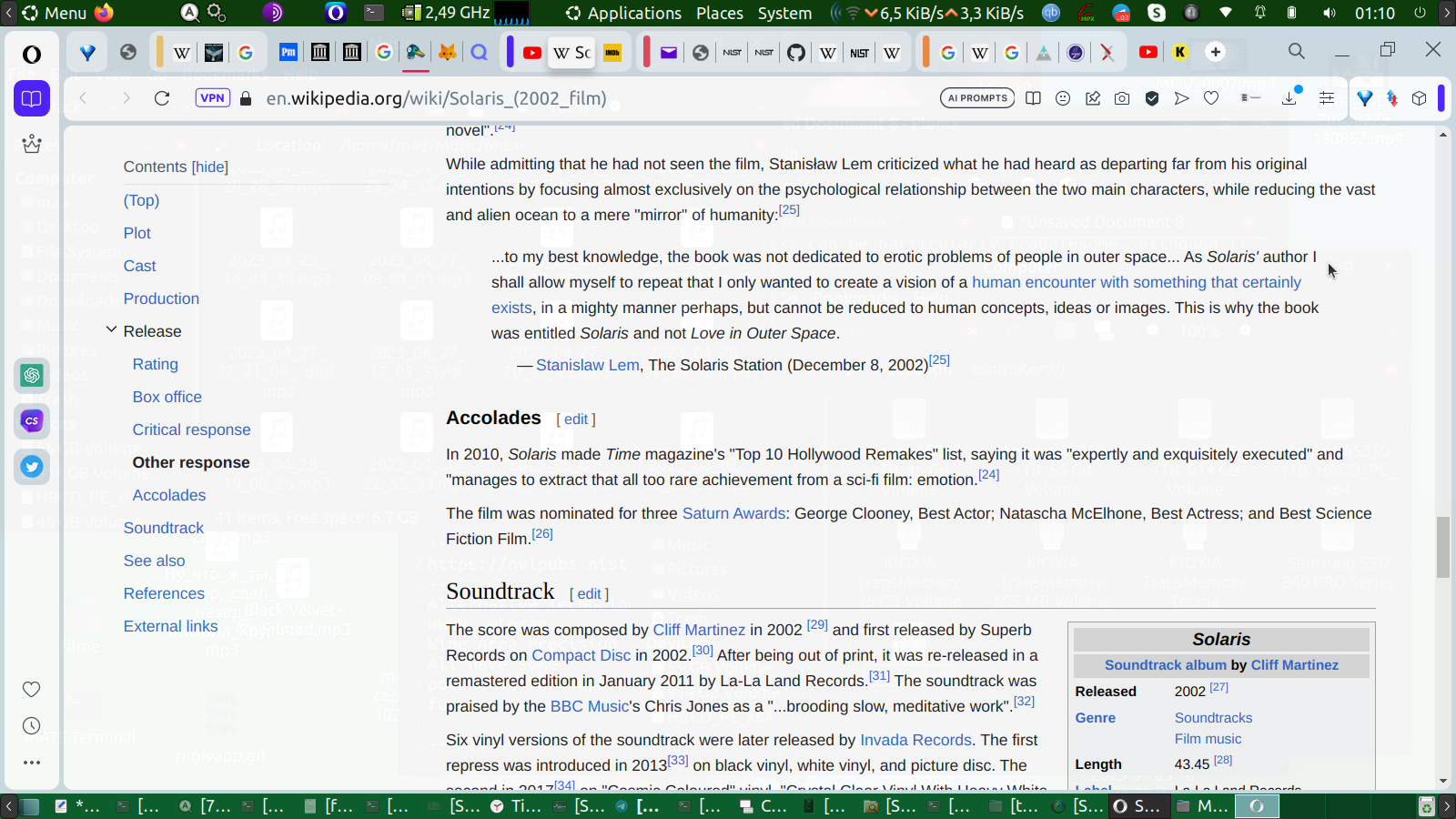
Task: Switch to the GitHub tab
Action: (796, 53)
